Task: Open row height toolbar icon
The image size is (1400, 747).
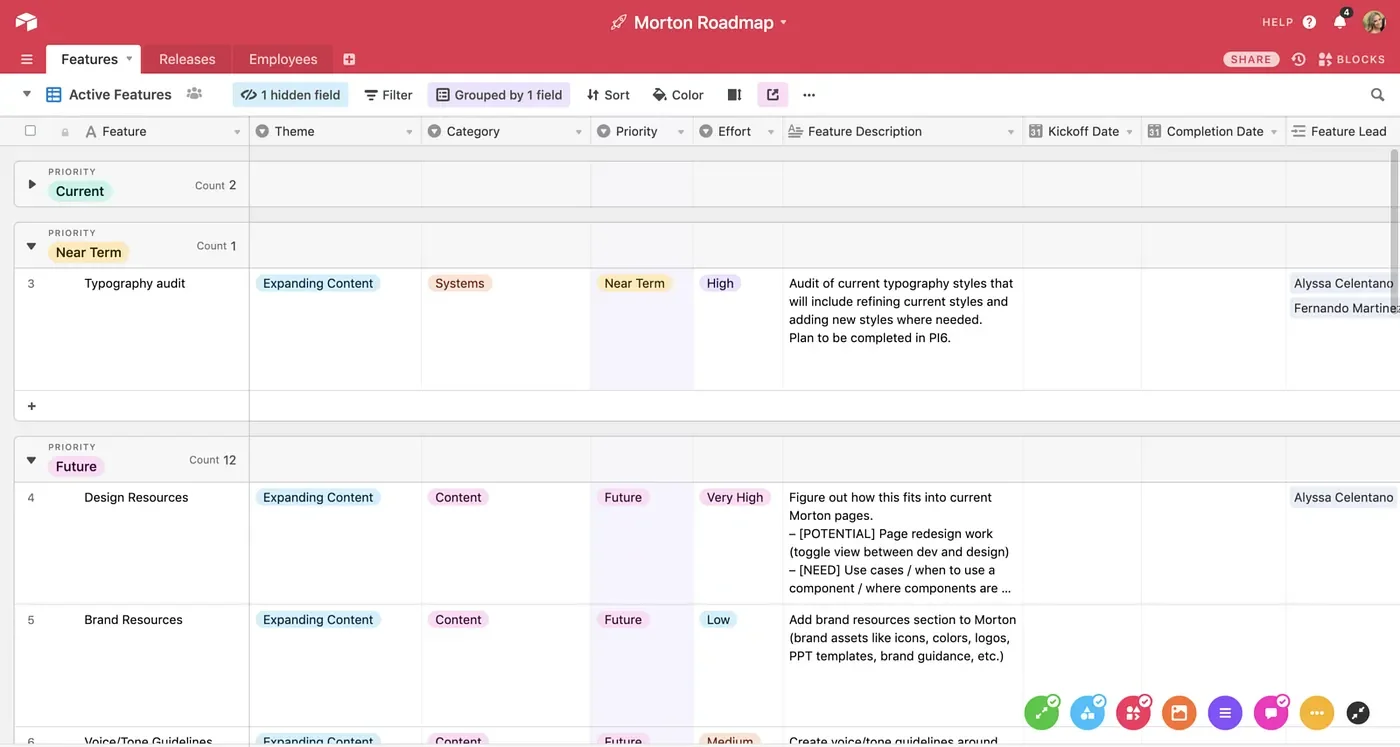Action: [x=734, y=95]
